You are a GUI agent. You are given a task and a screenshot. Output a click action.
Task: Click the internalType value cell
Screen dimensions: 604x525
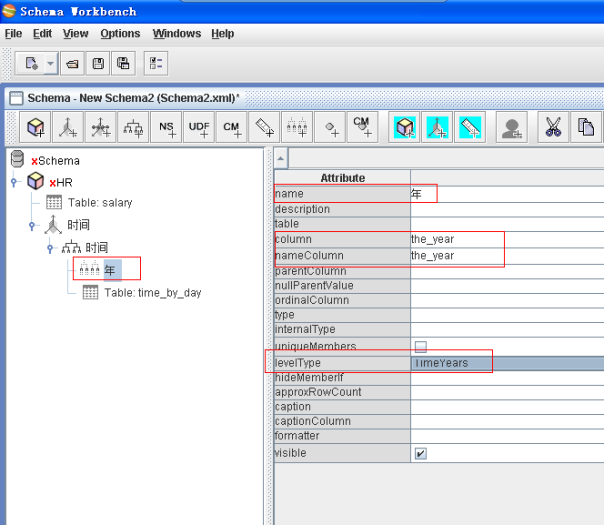point(507,329)
